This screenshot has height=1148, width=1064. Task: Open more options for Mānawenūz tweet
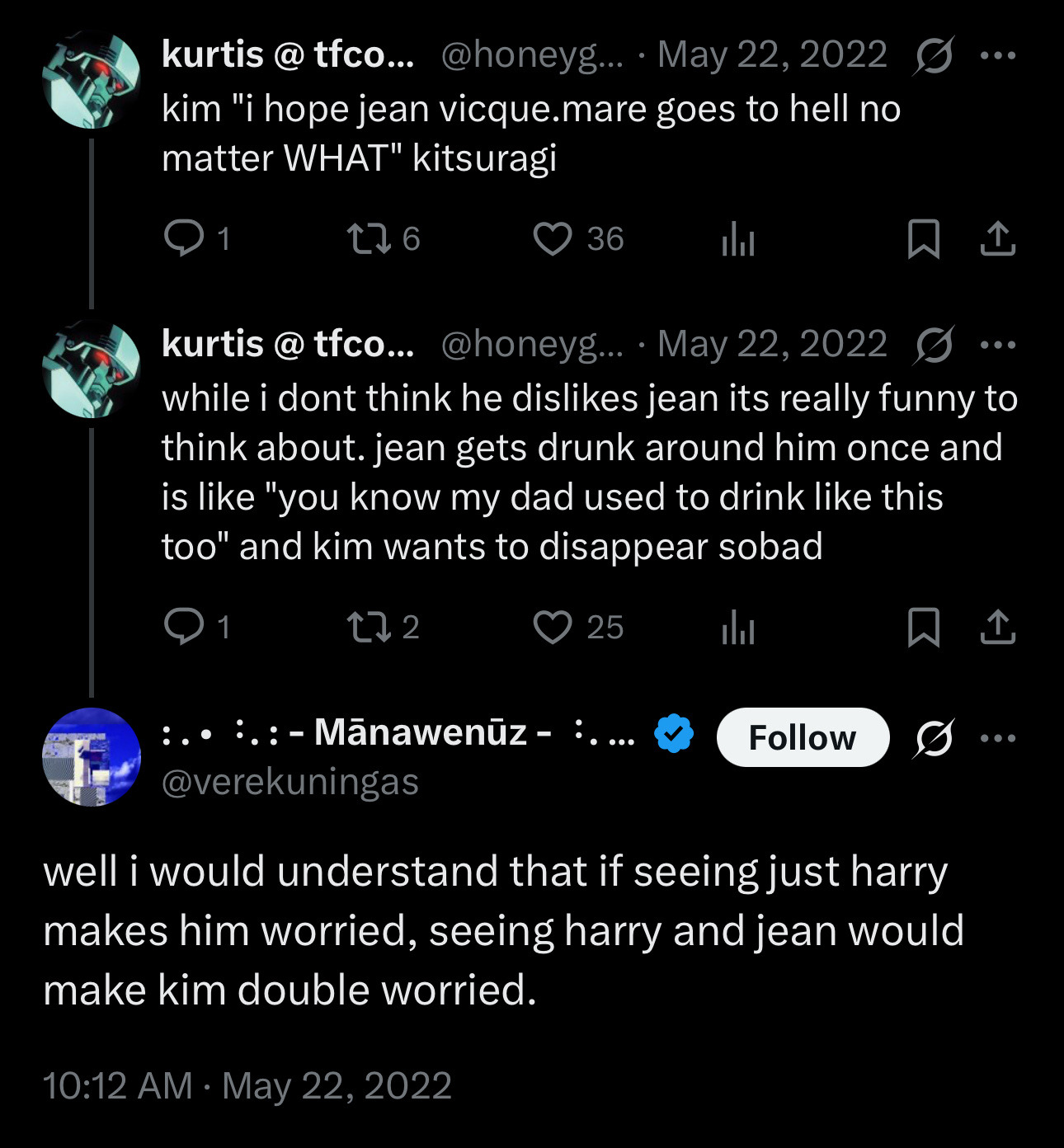(x=998, y=737)
